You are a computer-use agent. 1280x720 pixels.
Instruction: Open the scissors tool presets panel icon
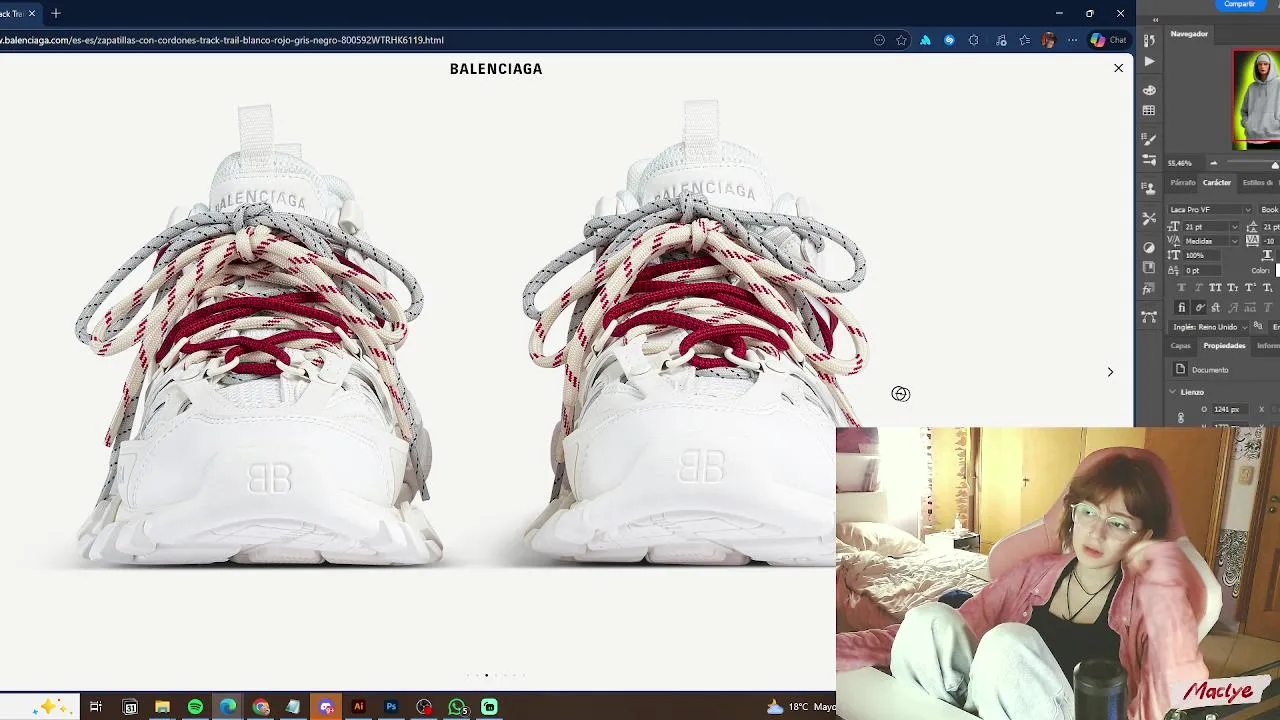[1149, 218]
